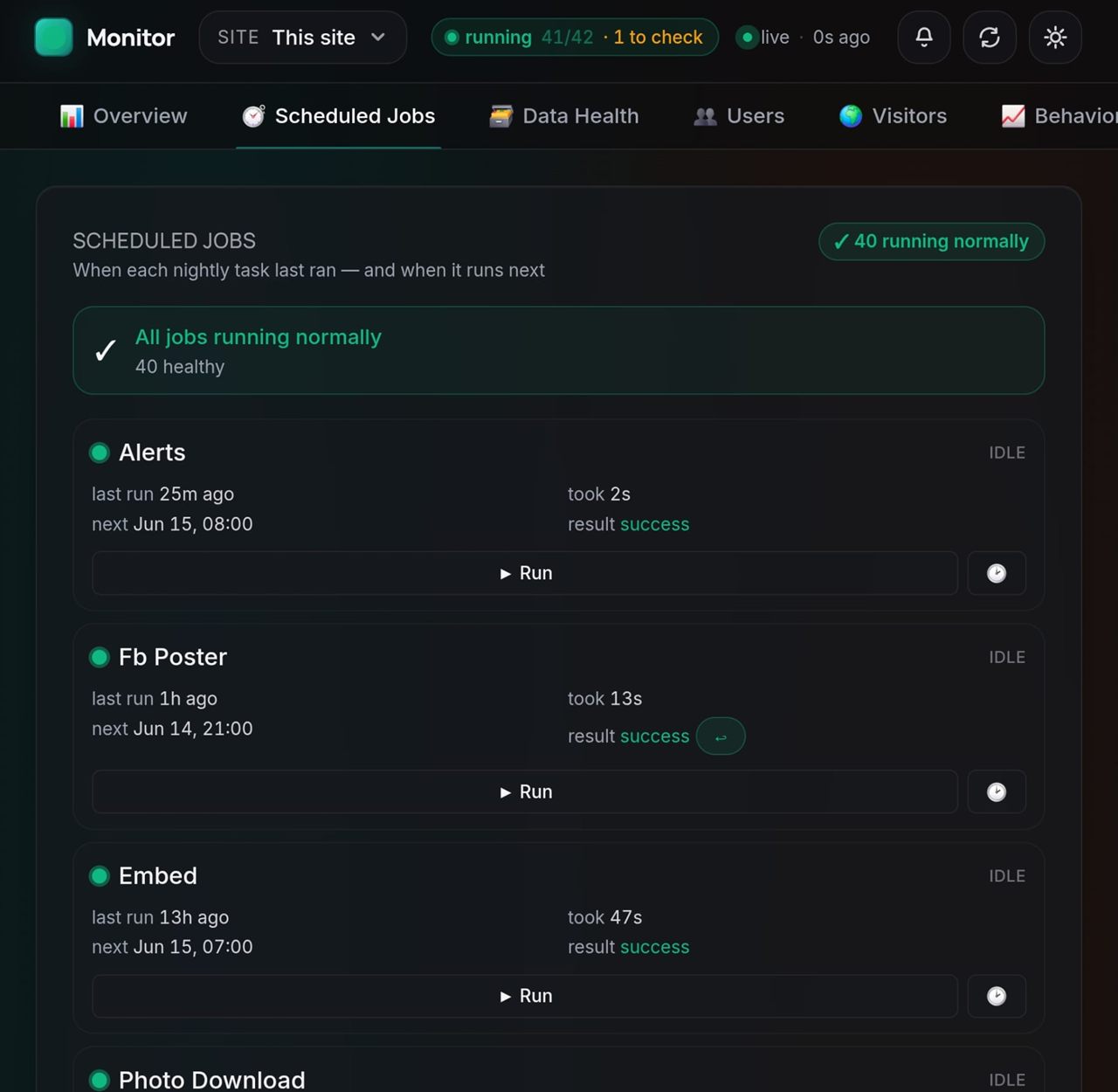
Task: Open the Alerts job history clock icon
Action: (x=997, y=573)
